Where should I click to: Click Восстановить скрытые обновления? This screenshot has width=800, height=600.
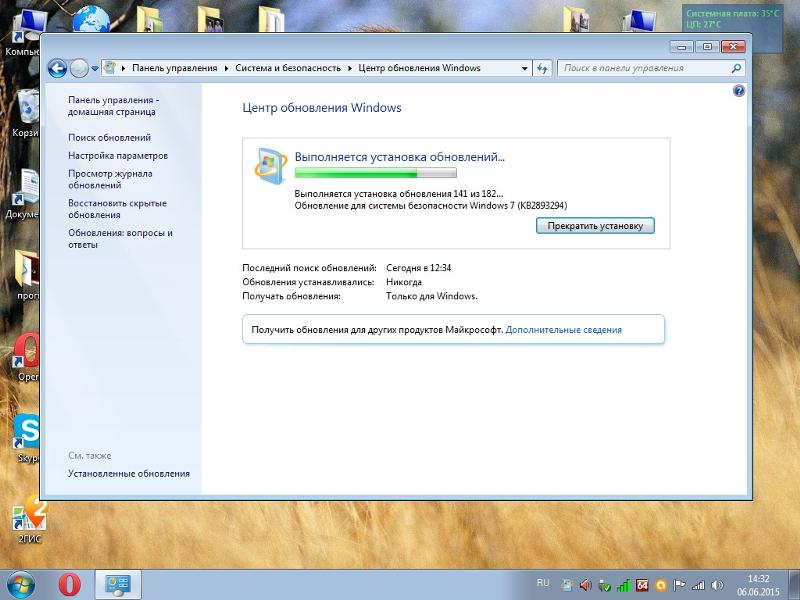pos(117,209)
